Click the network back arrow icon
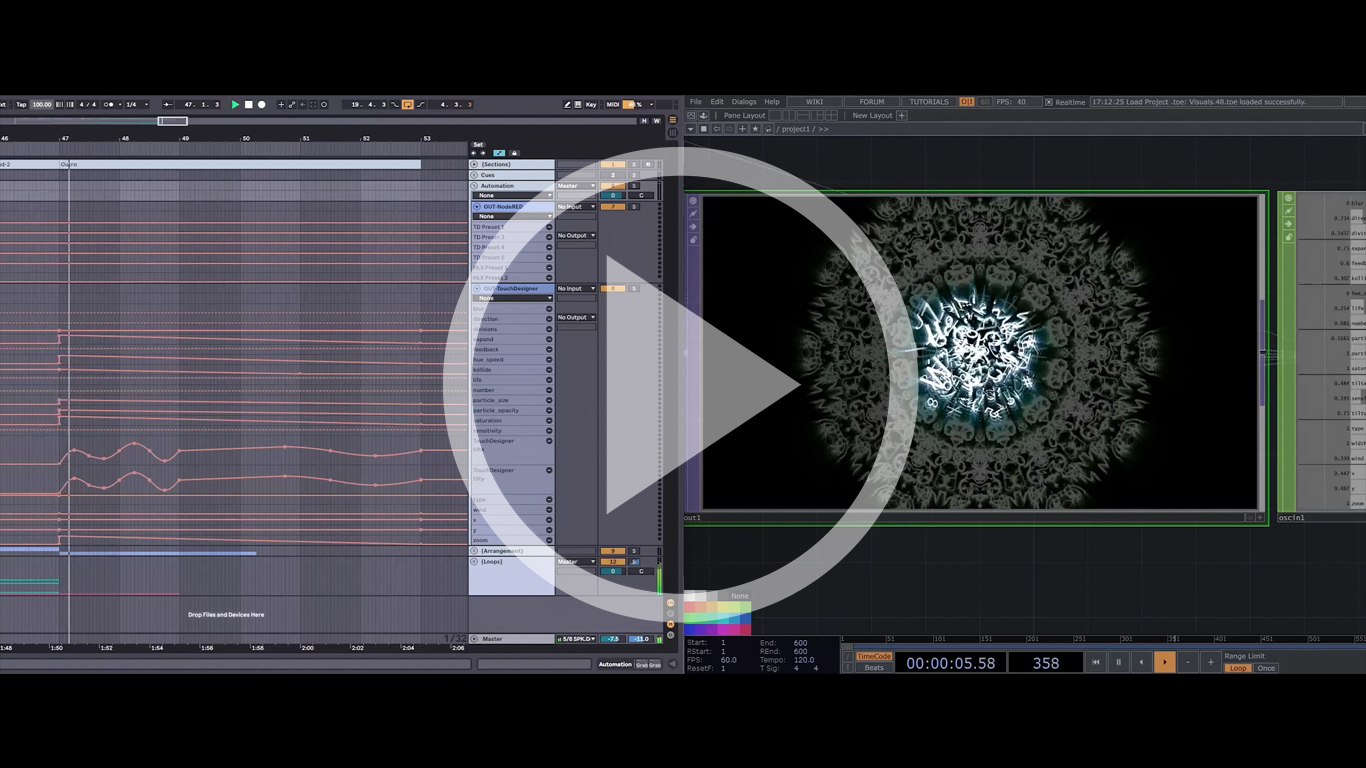 (x=716, y=129)
